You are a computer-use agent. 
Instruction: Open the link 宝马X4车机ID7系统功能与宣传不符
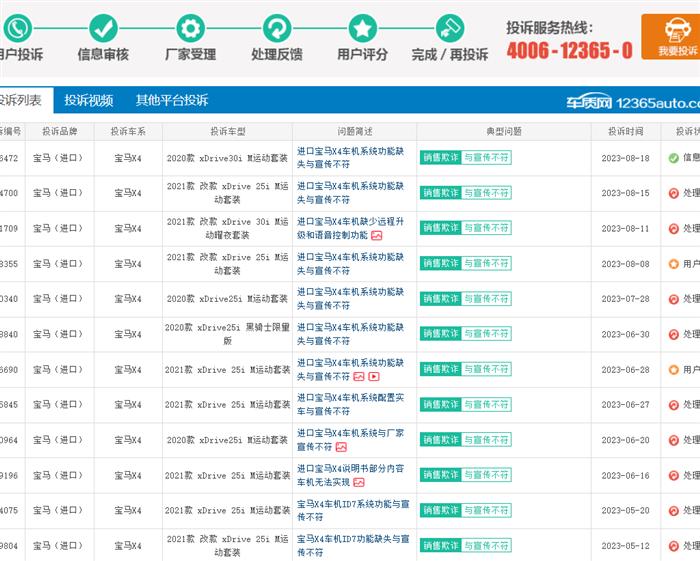pos(353,511)
